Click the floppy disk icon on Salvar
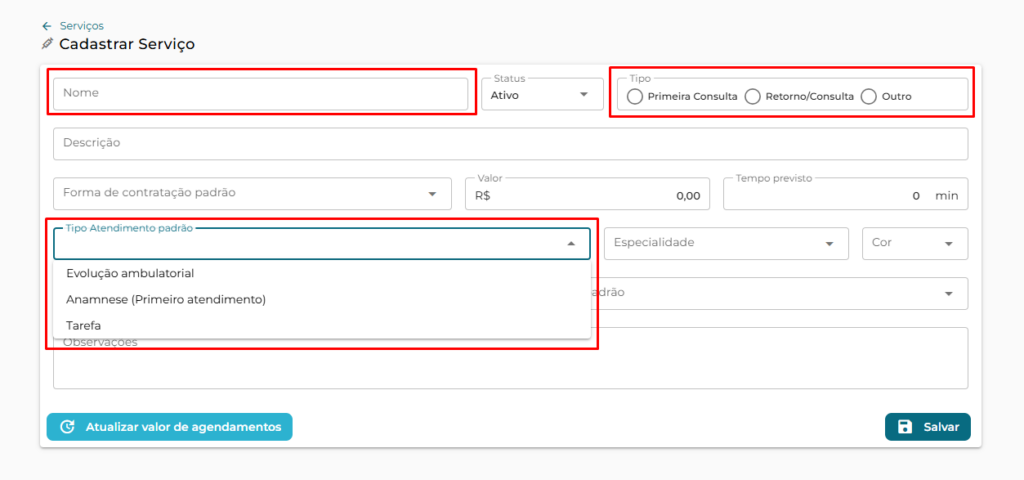 point(905,427)
